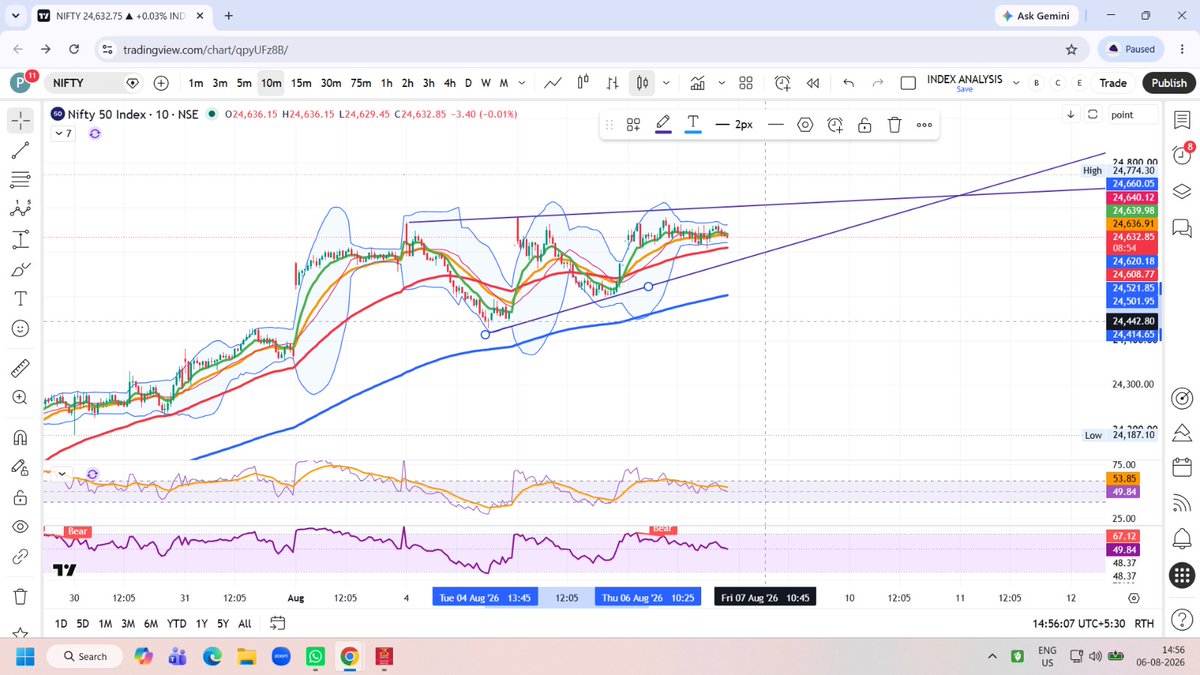Switch chart type to line
The image size is (1200, 675).
553,83
